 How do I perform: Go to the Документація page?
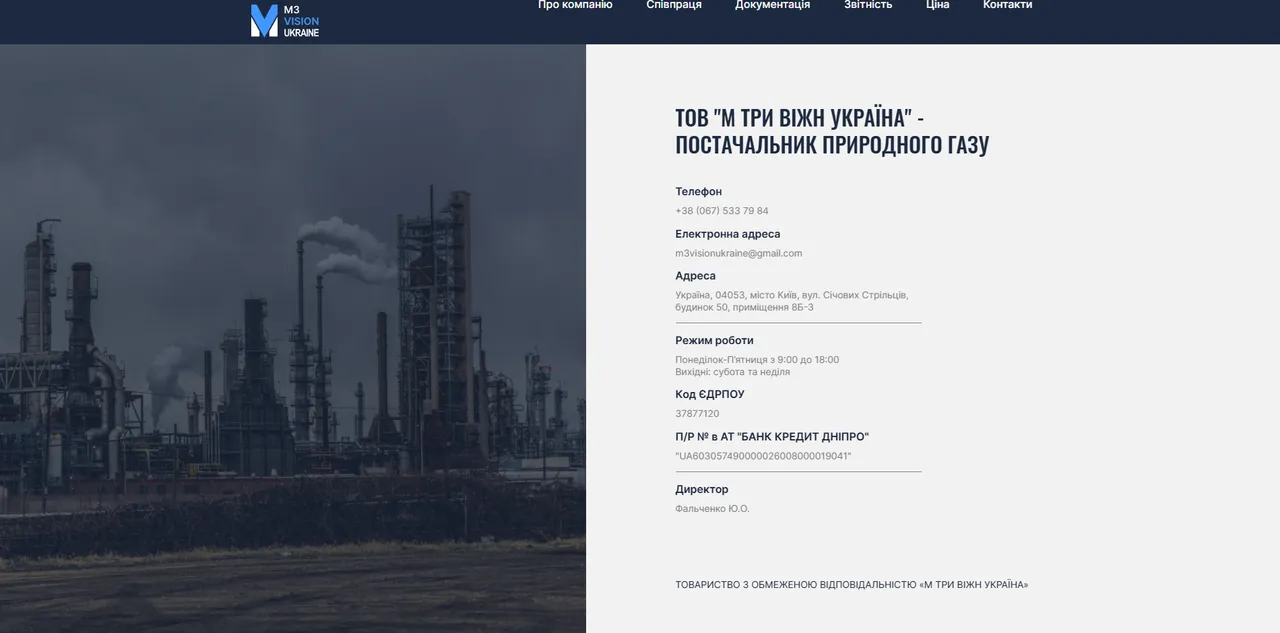click(772, 5)
